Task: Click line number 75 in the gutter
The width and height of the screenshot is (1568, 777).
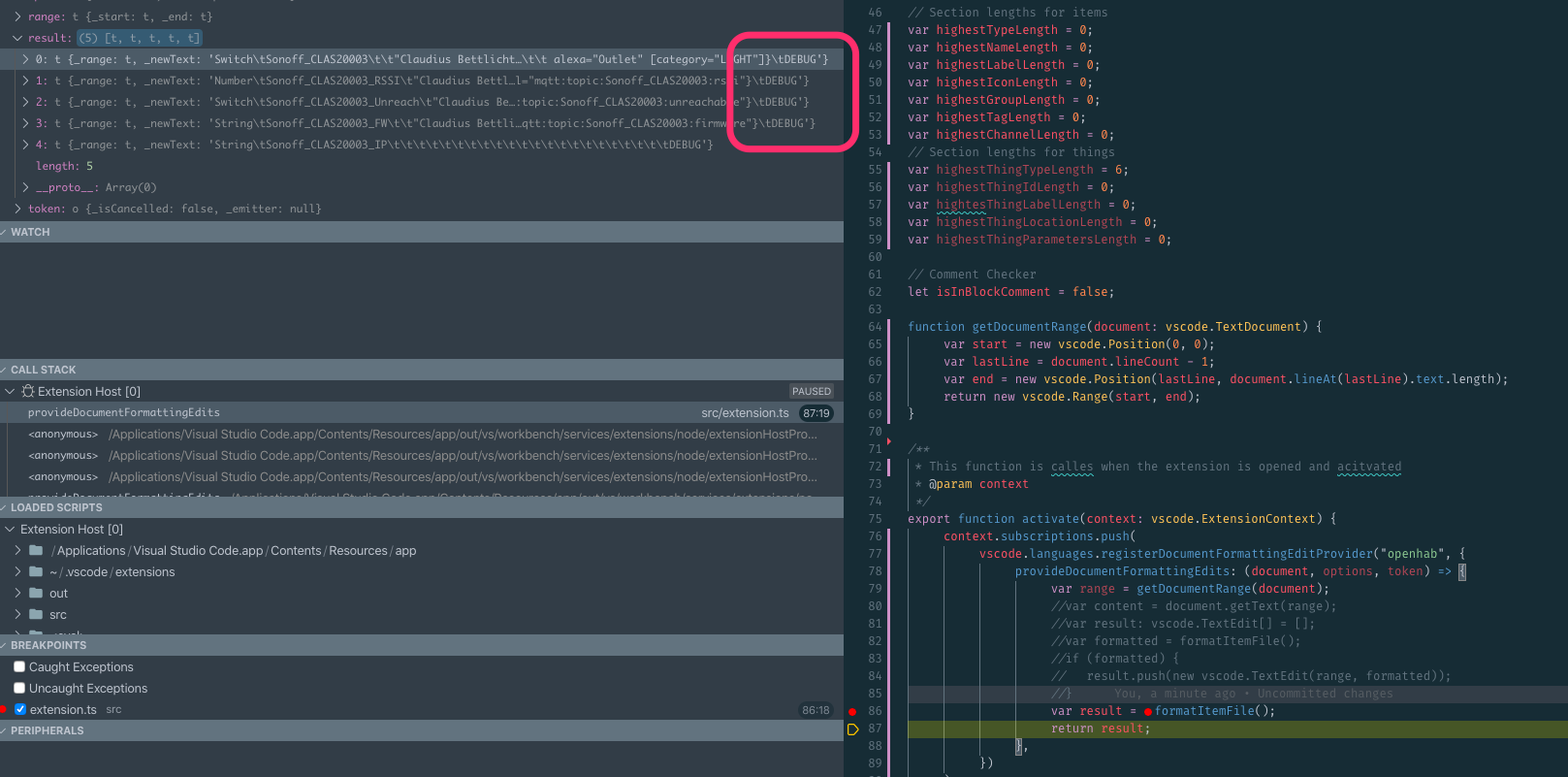Action: coord(875,519)
